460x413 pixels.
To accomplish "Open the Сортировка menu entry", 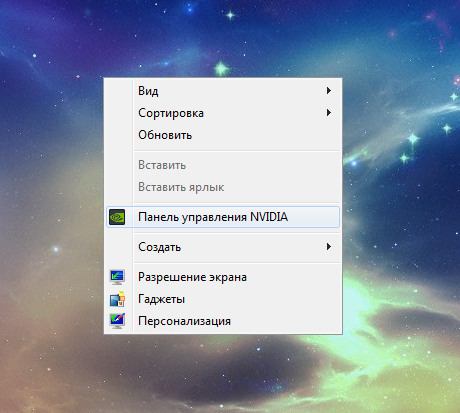I will click(x=223, y=113).
